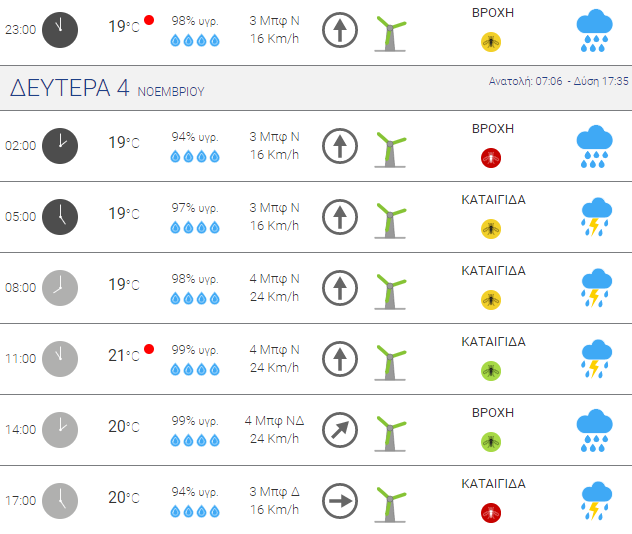
Task: Click the humidity droplets at 08:00
Action: [x=195, y=299]
